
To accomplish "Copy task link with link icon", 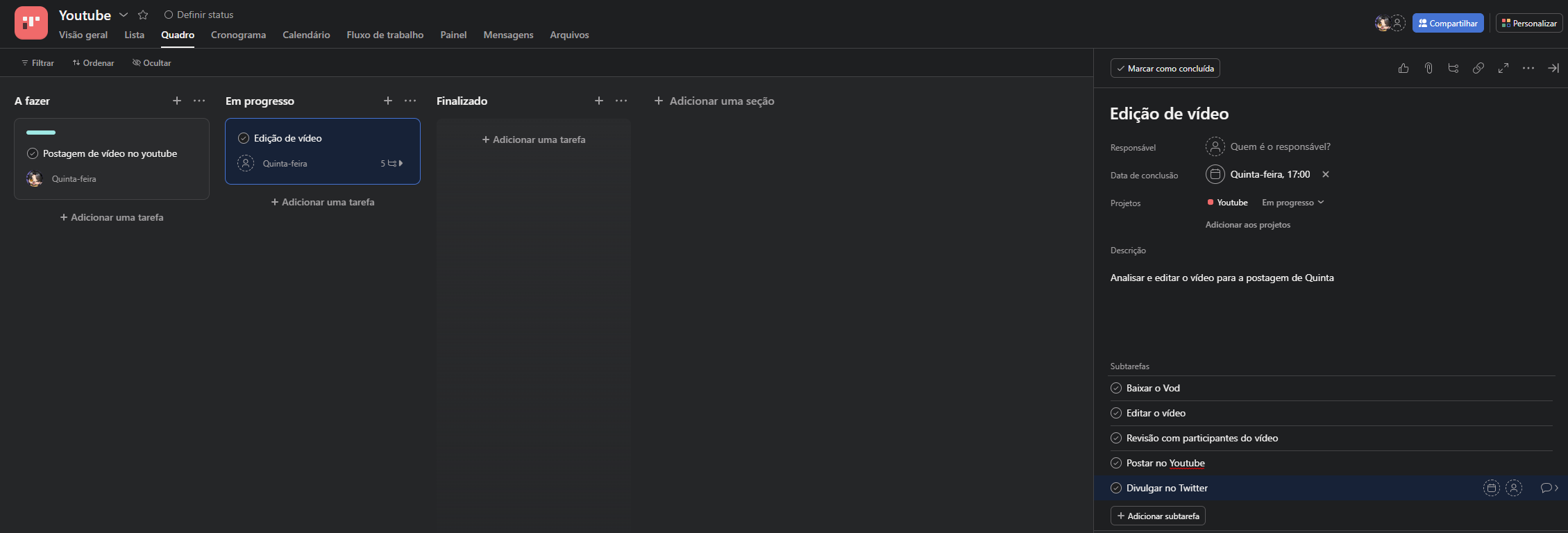I will [1478, 68].
